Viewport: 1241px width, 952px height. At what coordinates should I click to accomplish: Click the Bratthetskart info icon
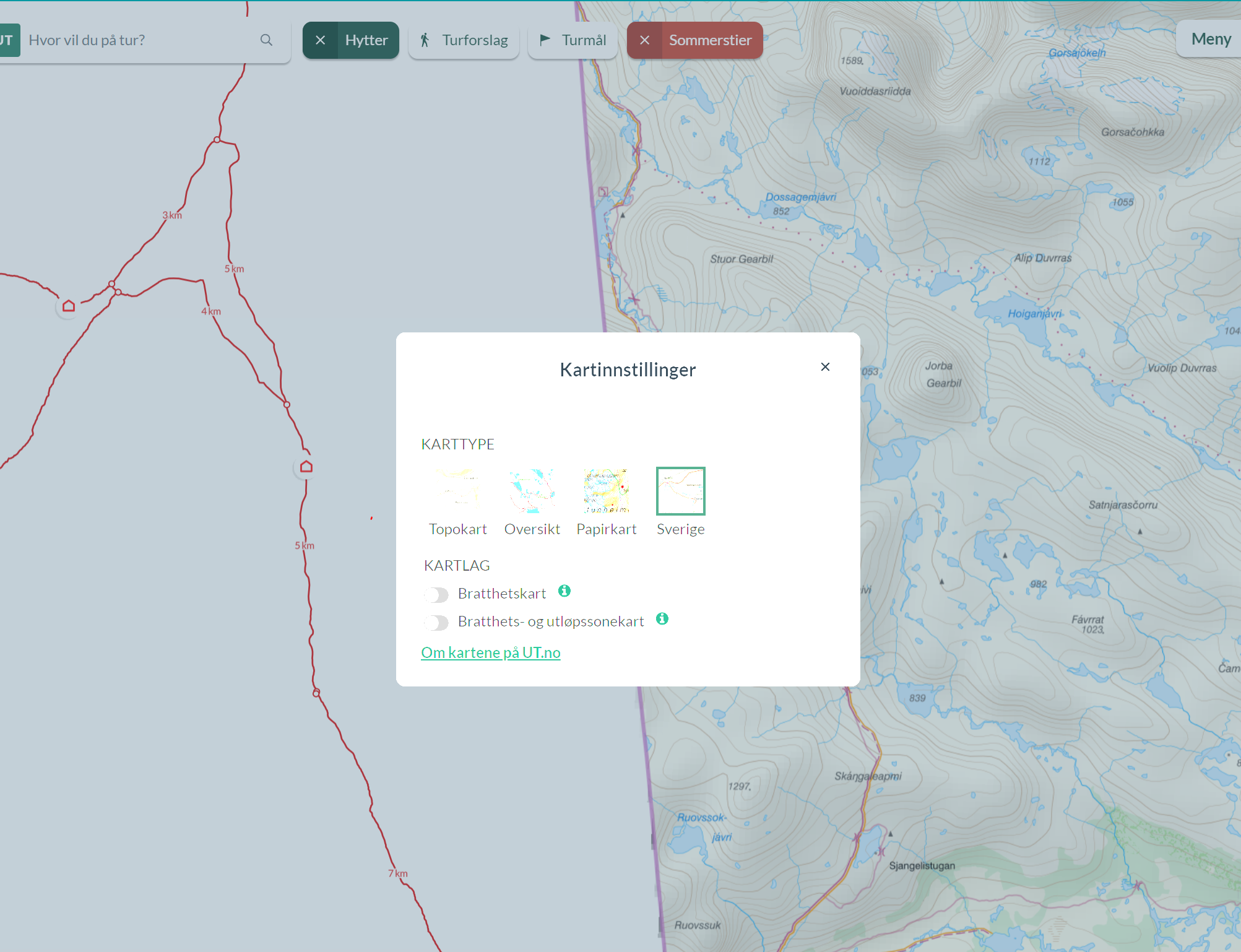(x=564, y=591)
